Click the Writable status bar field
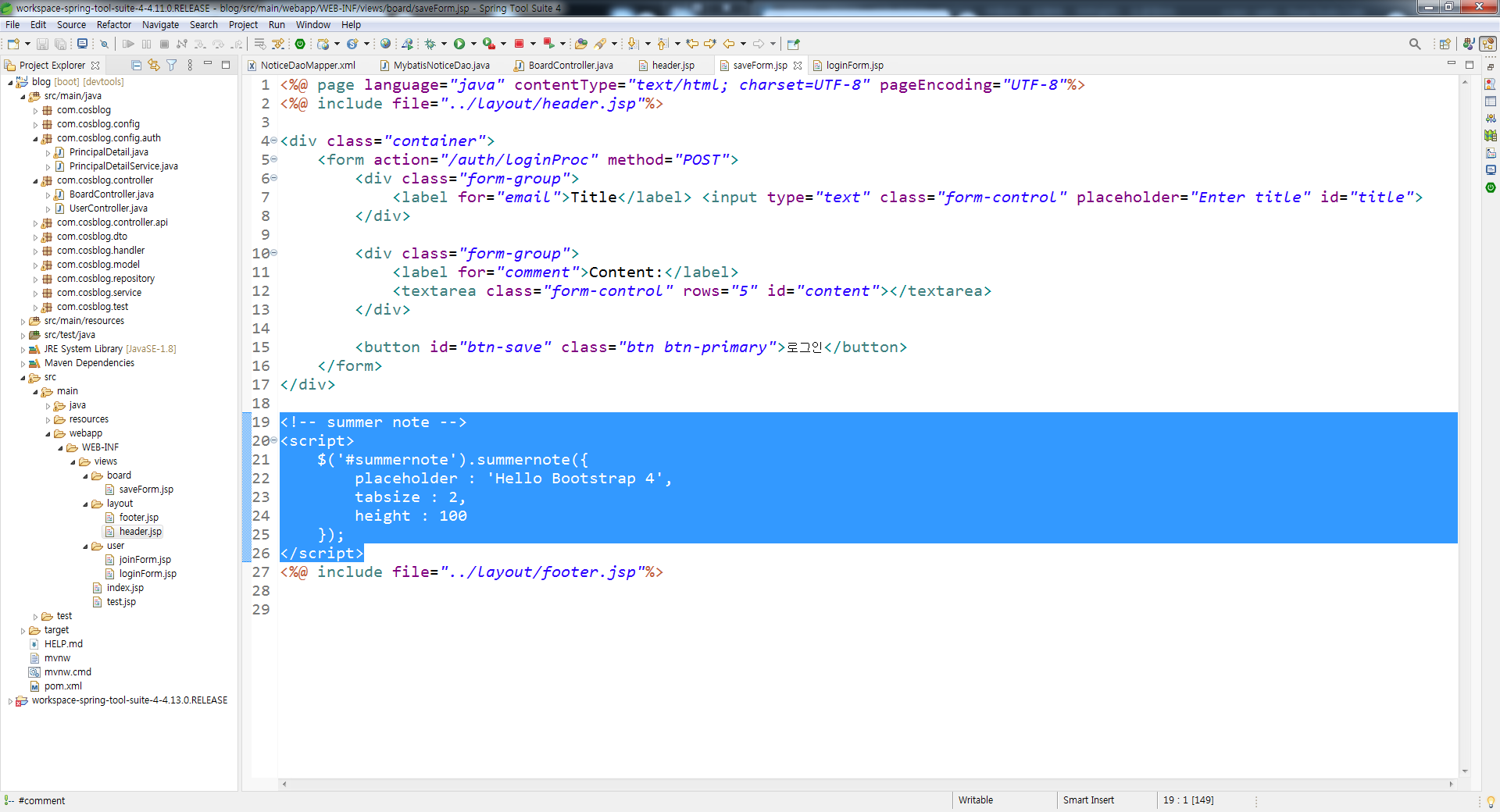1500x812 pixels. click(976, 800)
